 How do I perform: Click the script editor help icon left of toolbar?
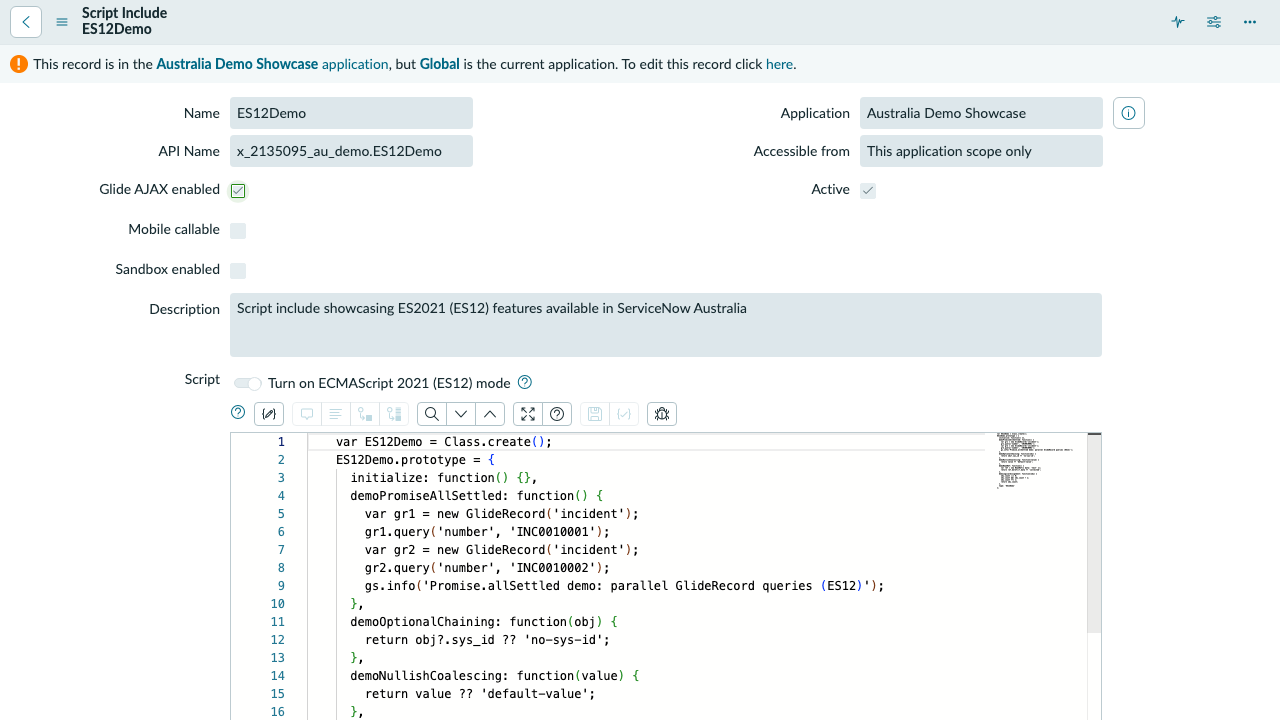point(238,412)
